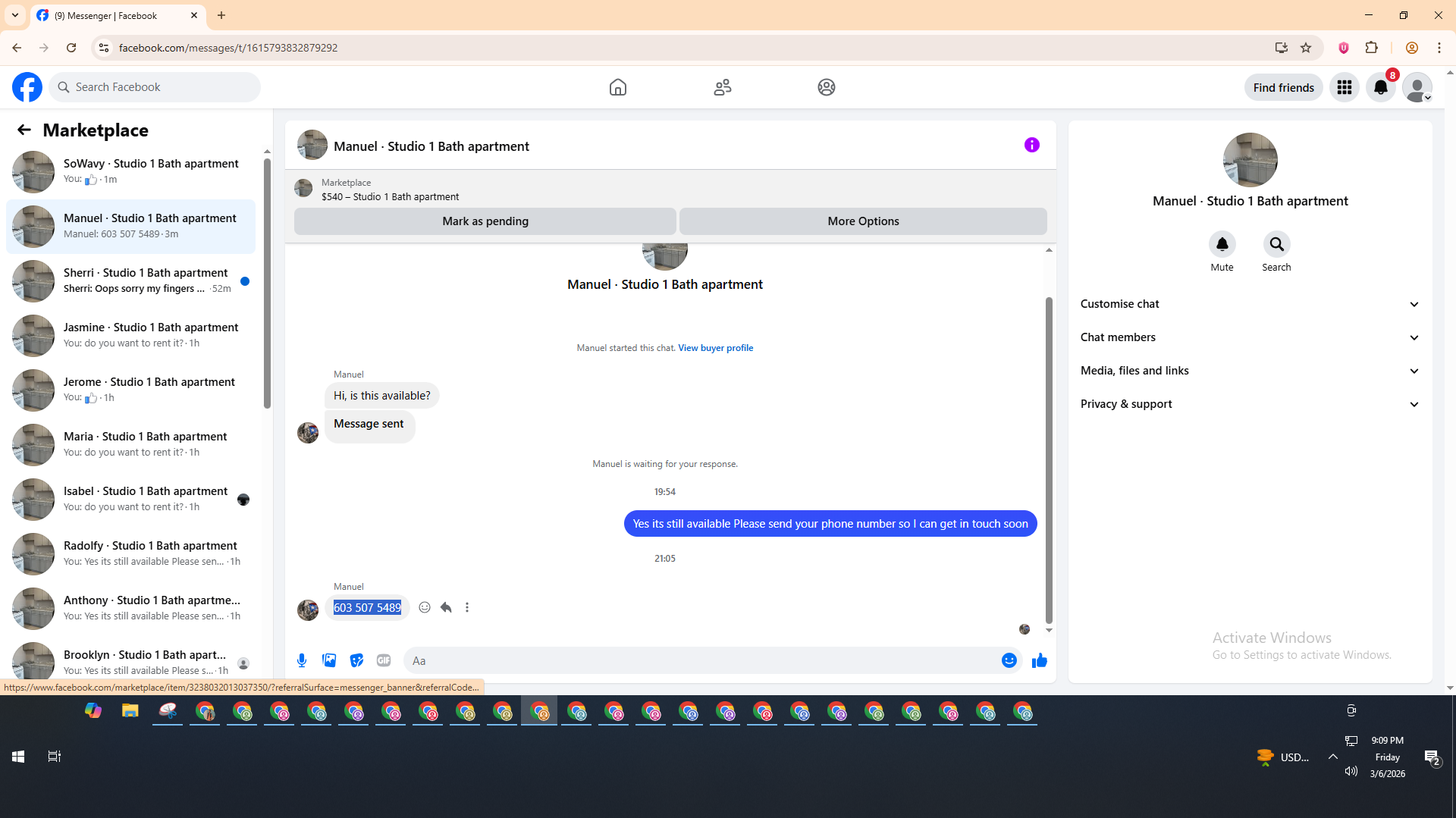Open SoWavy conversation
1456x818 pixels.
(x=130, y=171)
